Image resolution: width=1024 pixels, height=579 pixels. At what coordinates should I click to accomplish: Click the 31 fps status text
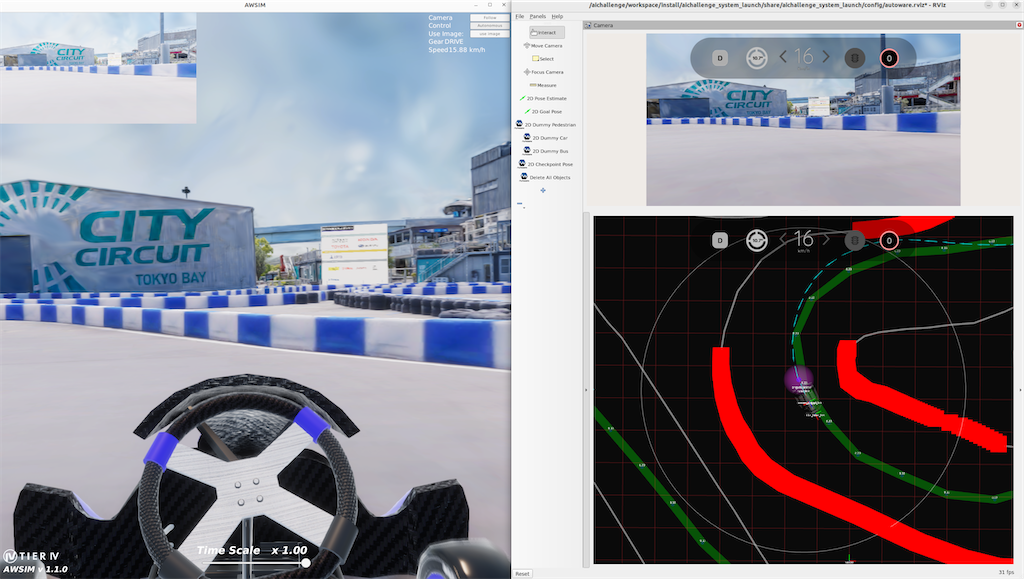[1006, 572]
